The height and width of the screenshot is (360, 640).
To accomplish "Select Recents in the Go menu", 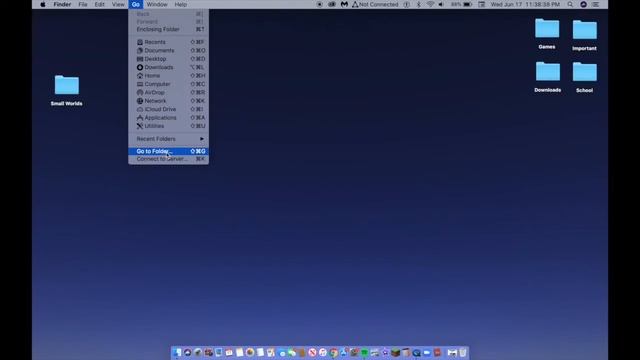I will click(169, 42).
